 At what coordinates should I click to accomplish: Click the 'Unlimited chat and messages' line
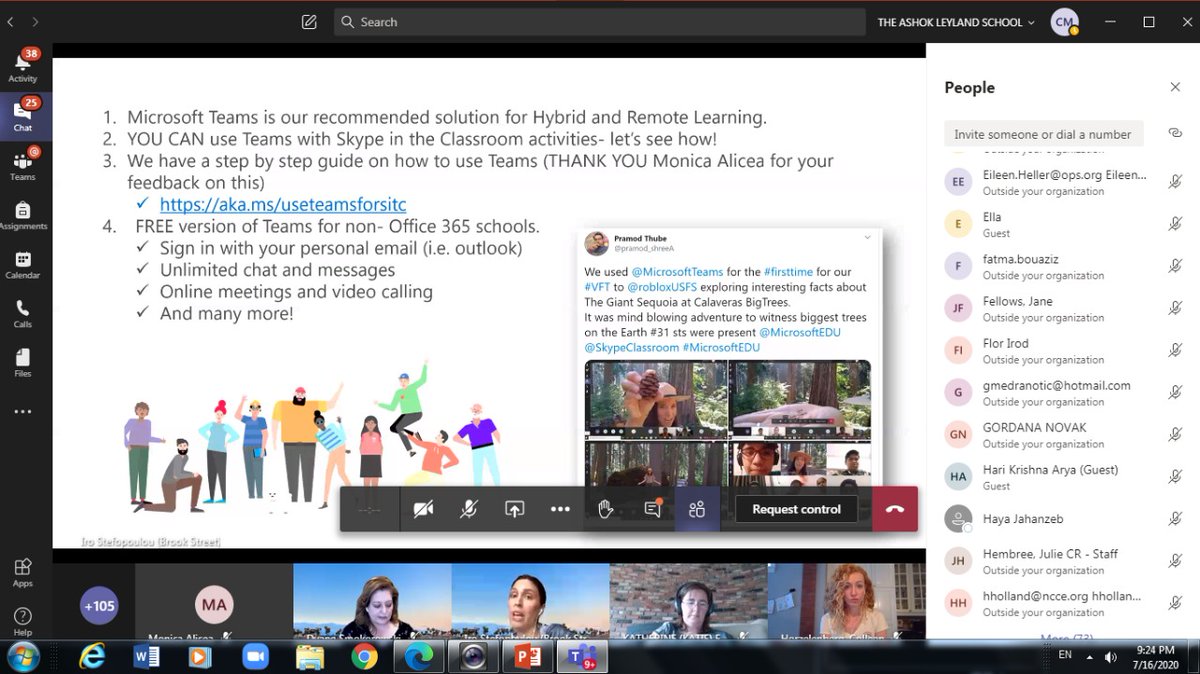[277, 270]
